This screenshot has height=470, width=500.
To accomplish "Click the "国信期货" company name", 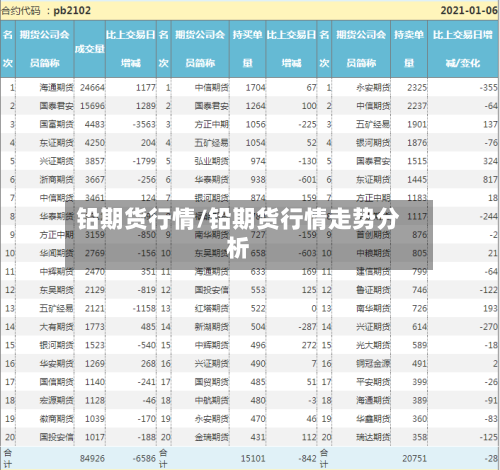I will click(56, 382).
